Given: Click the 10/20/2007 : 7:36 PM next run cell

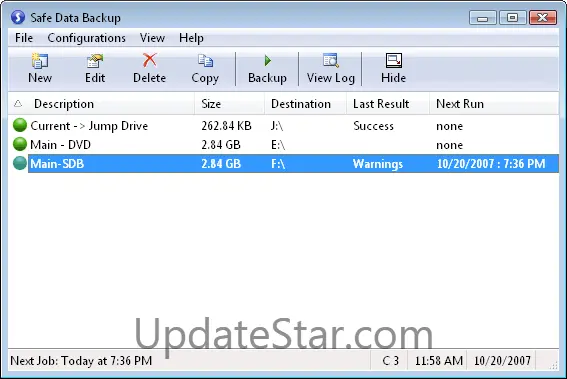Looking at the screenshot, I should click(x=491, y=163).
